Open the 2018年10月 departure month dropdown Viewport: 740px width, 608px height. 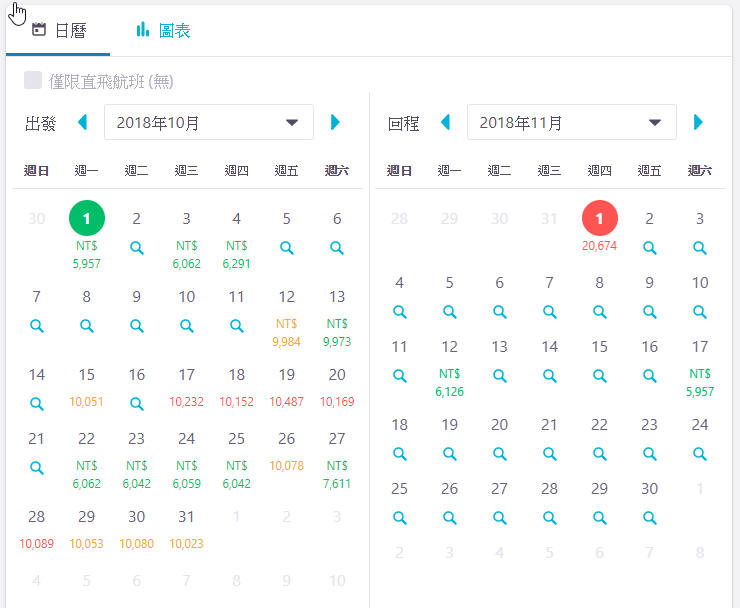(208, 123)
